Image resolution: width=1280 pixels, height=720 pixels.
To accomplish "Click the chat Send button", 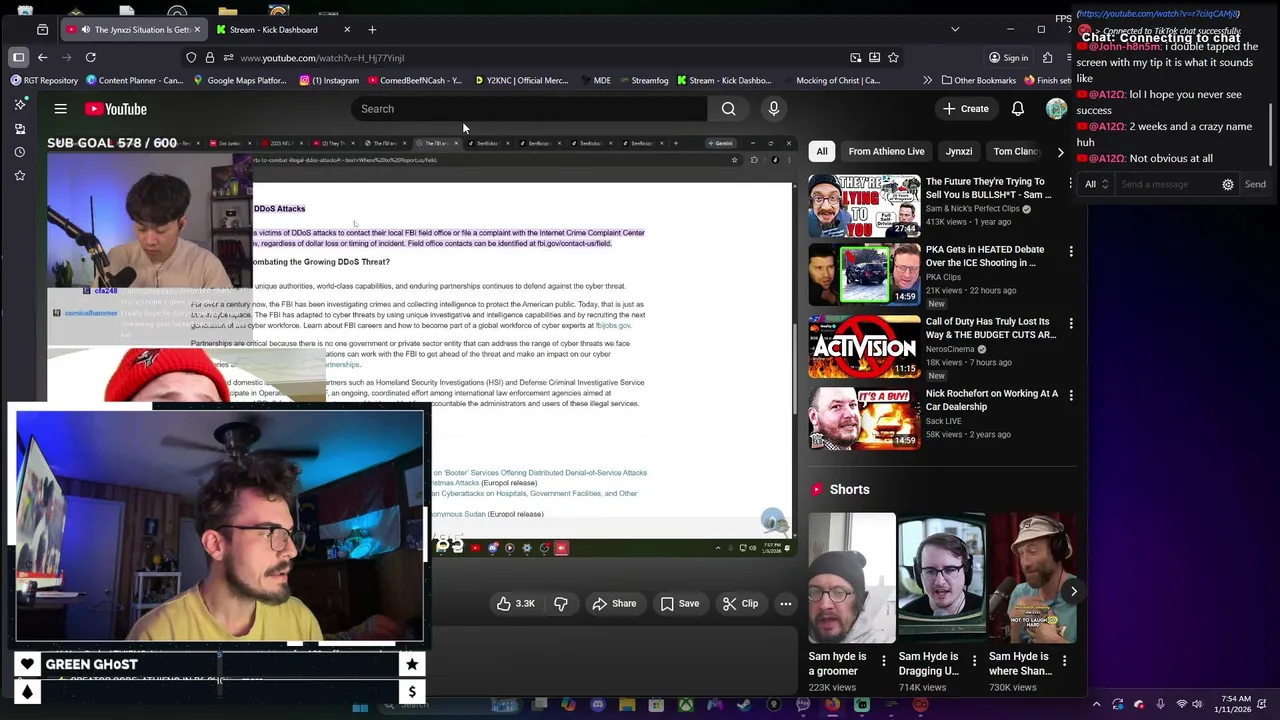I will pyautogui.click(x=1255, y=184).
